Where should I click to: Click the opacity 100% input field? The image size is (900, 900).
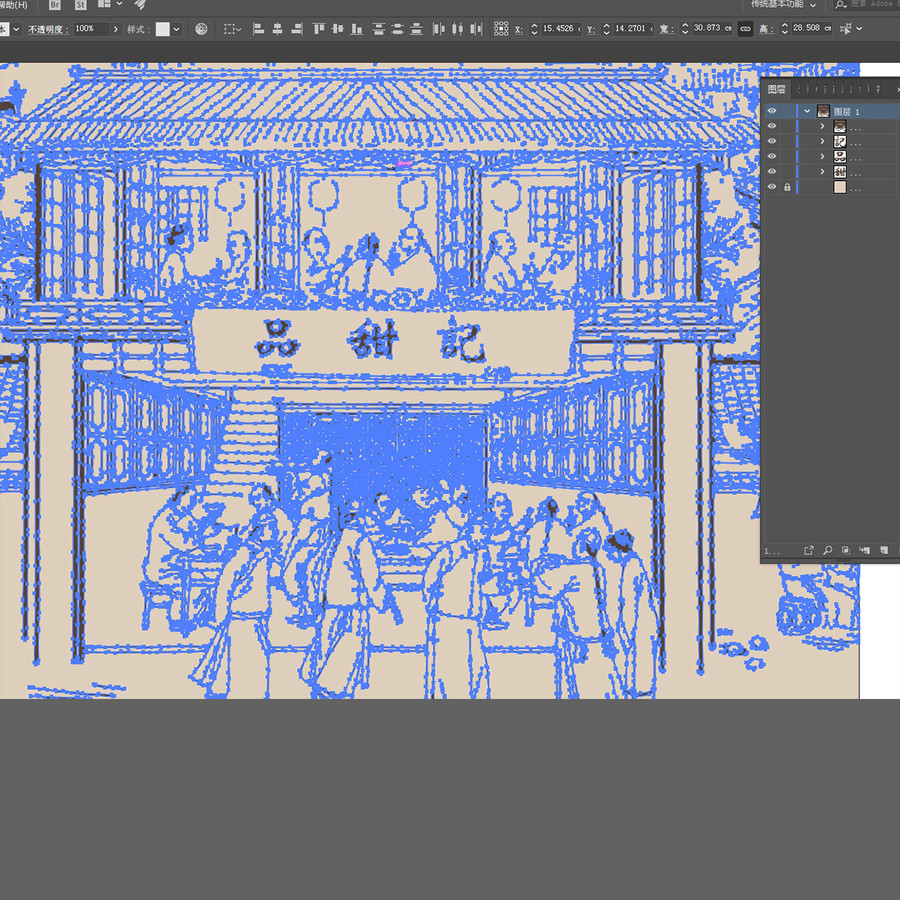point(91,29)
